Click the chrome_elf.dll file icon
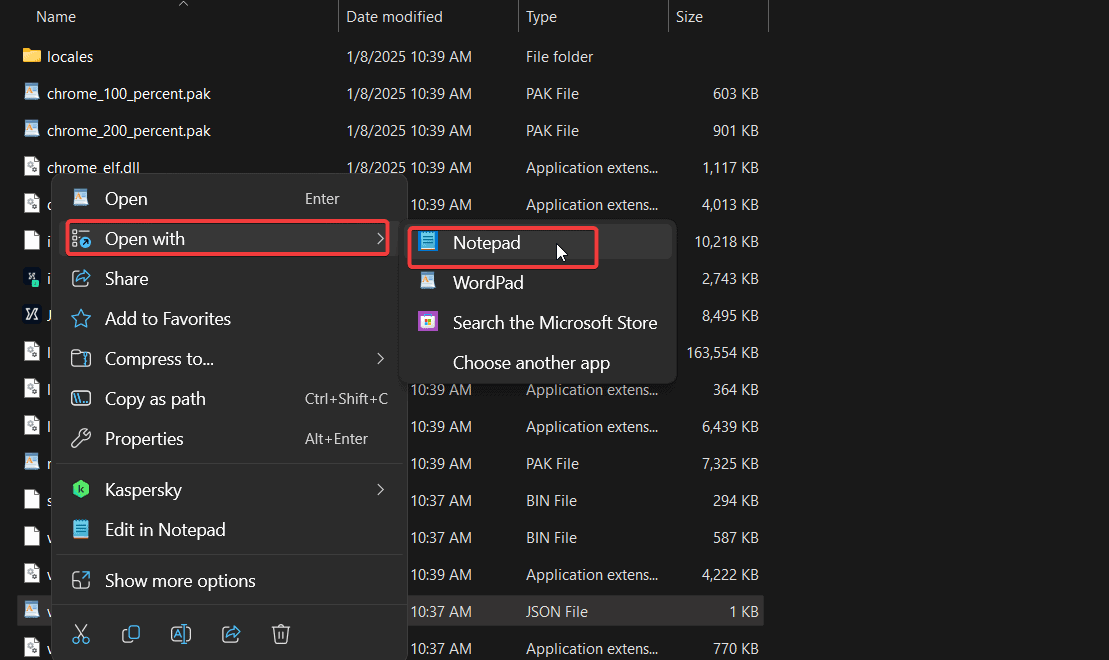 click(x=32, y=166)
